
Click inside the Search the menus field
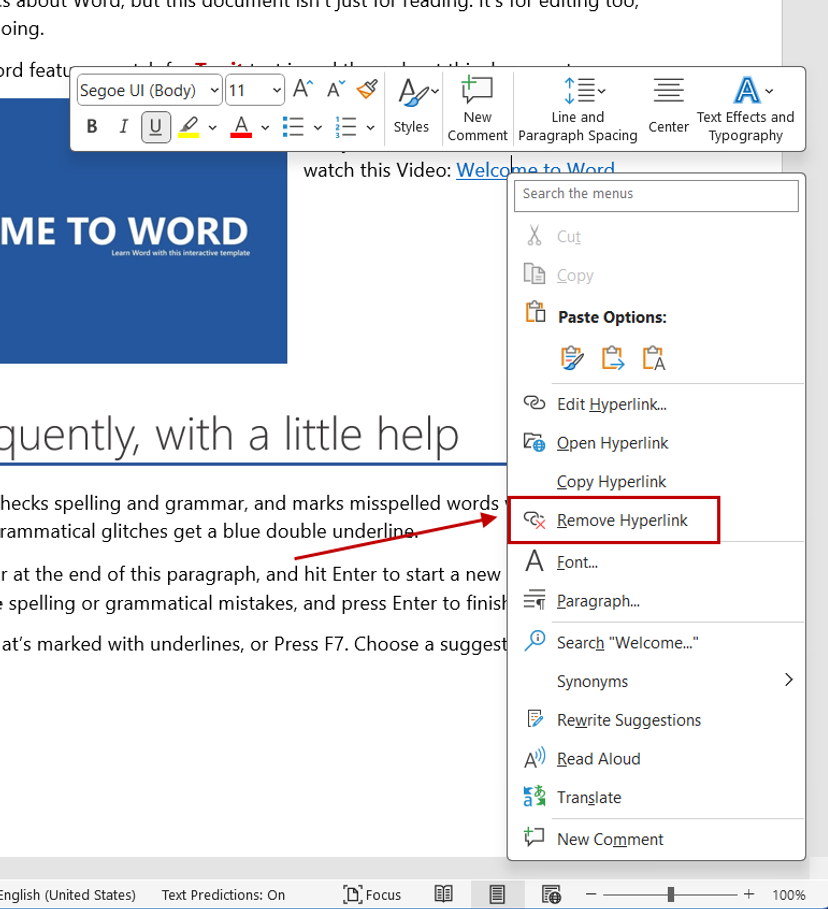tap(656, 196)
